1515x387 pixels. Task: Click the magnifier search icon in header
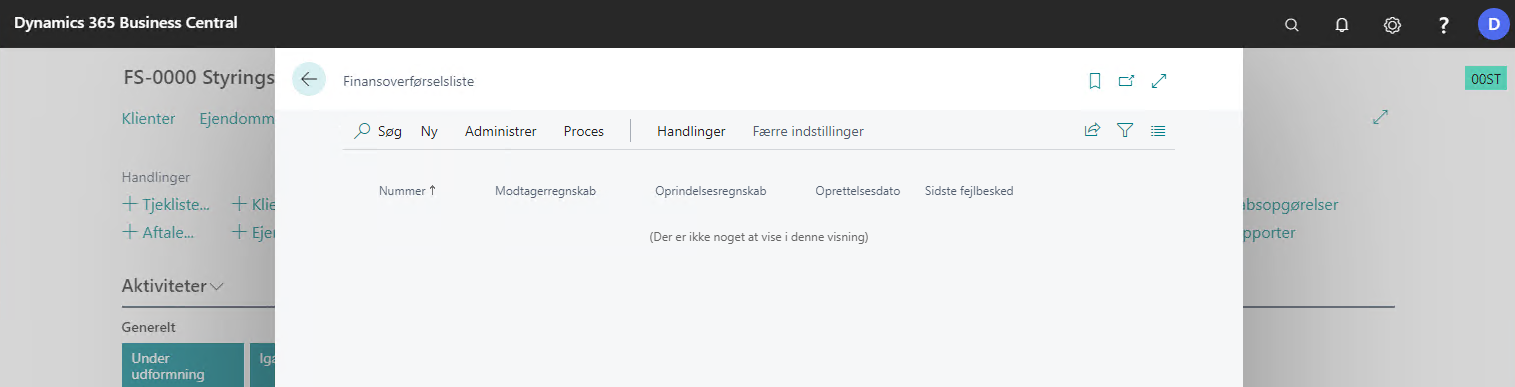(x=1292, y=25)
